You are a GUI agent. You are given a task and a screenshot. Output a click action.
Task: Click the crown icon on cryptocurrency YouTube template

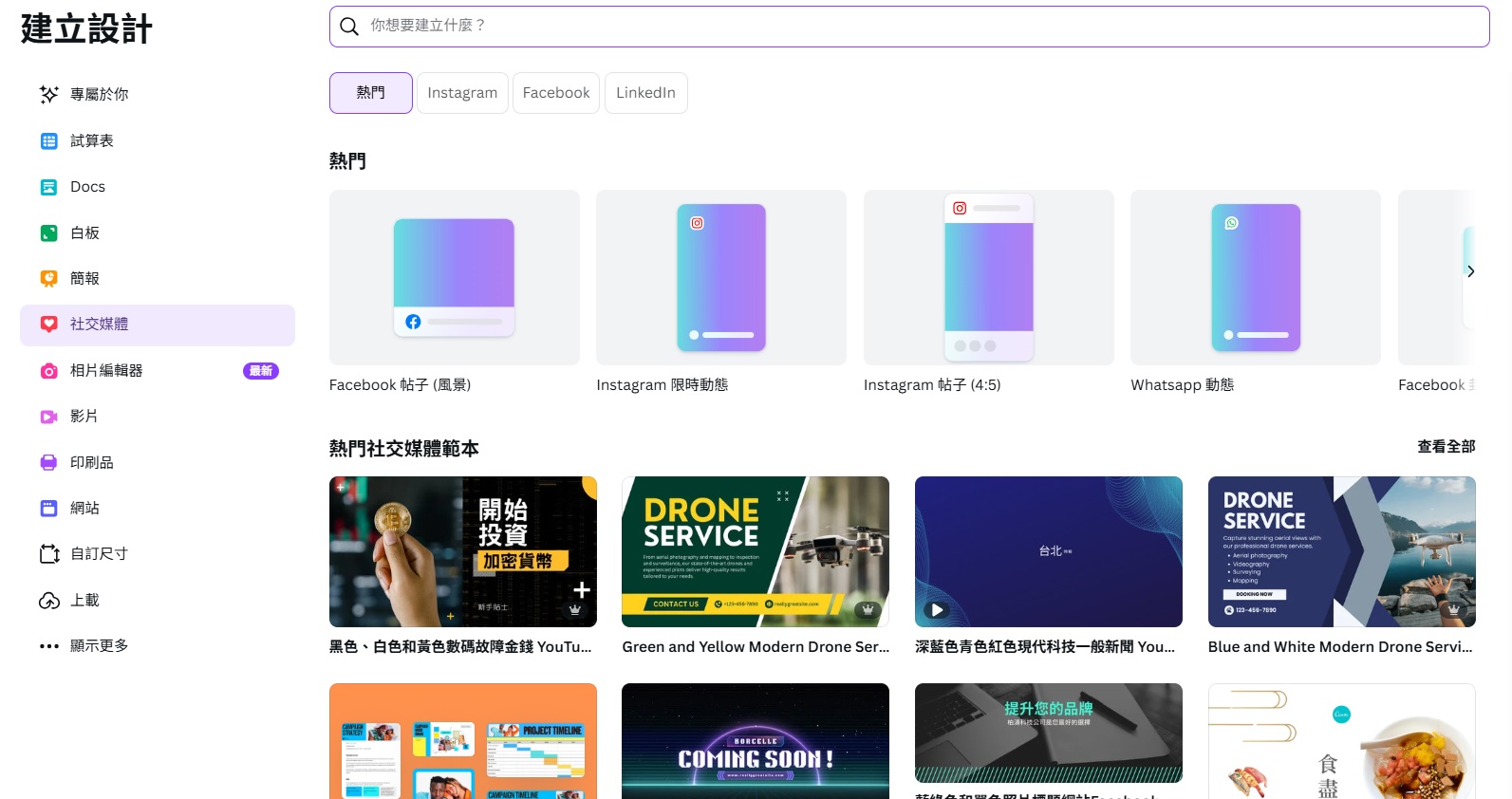(574, 609)
